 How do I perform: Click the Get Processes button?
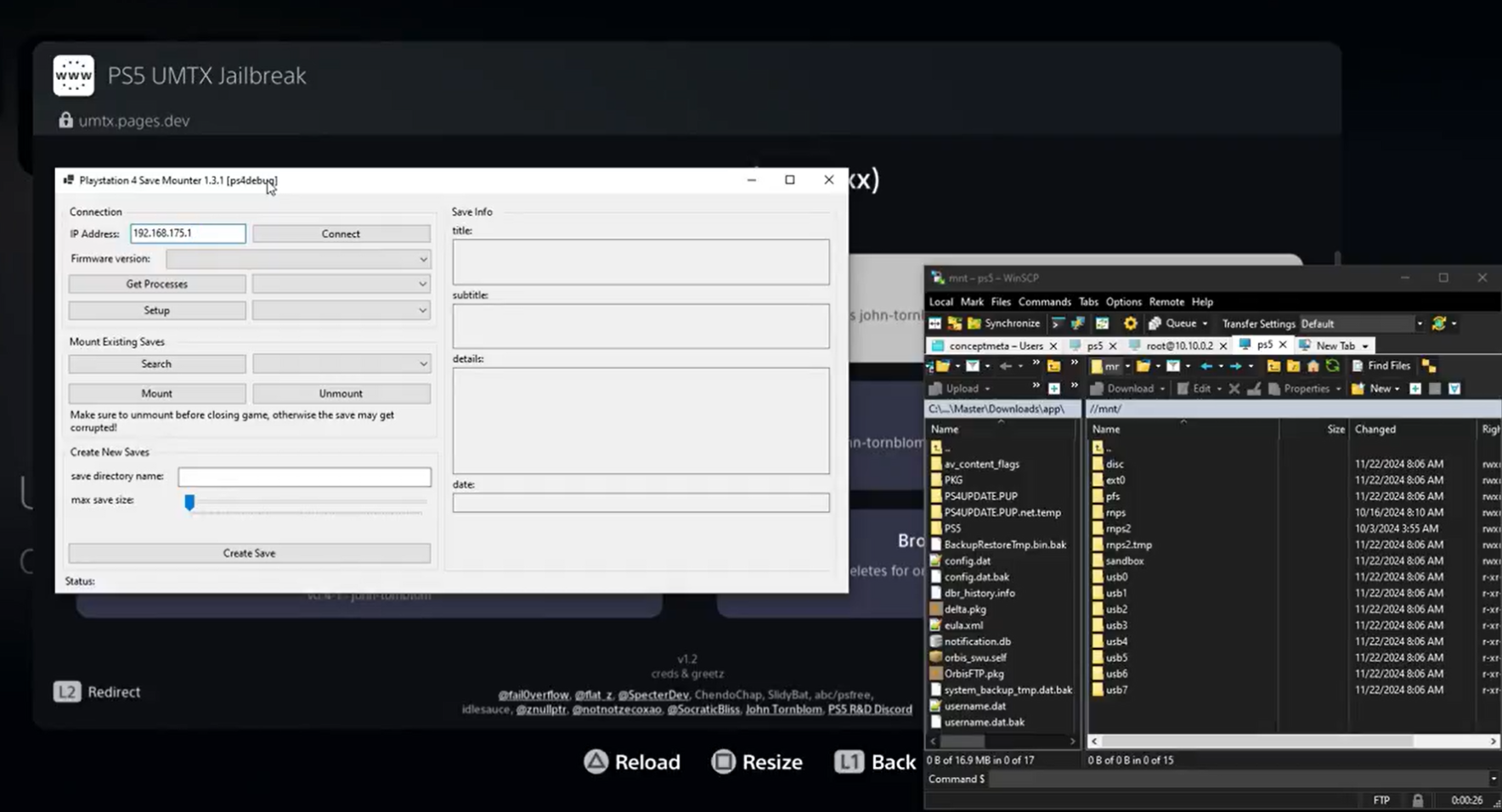(x=157, y=284)
